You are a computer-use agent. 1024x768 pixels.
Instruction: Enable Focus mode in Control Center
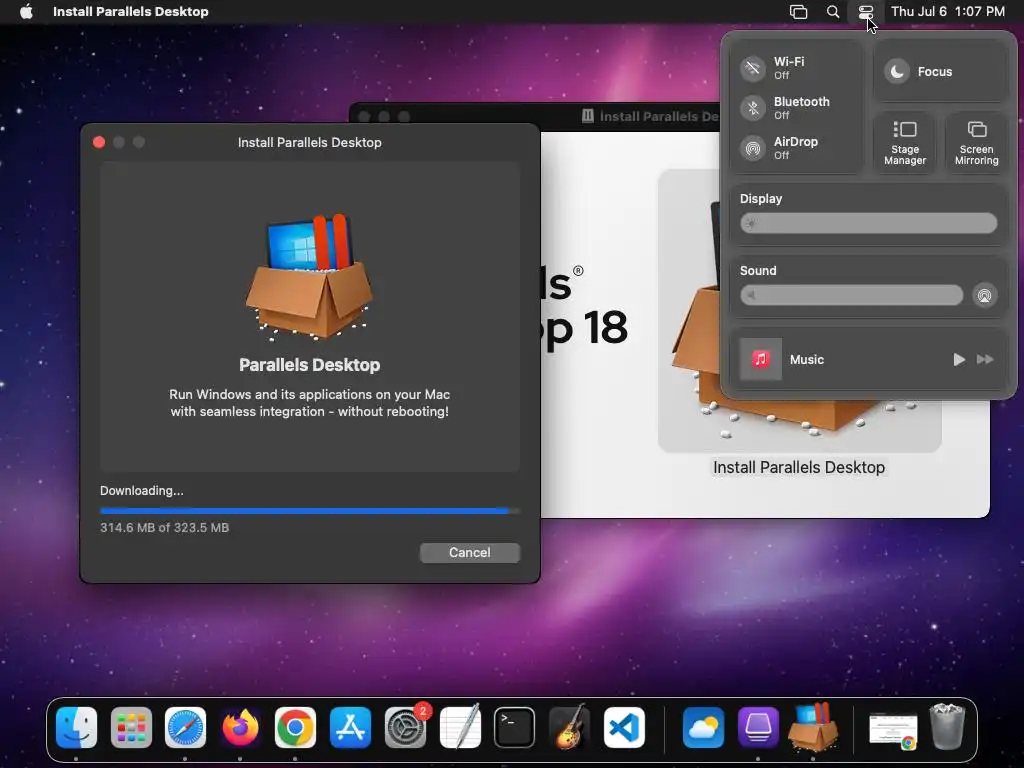(897, 71)
